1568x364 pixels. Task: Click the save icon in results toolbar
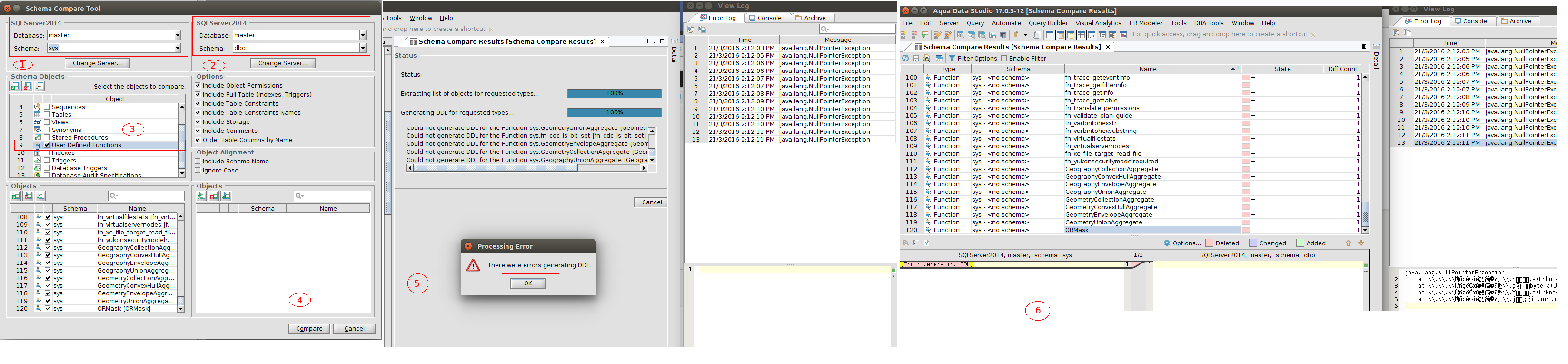pos(915,59)
